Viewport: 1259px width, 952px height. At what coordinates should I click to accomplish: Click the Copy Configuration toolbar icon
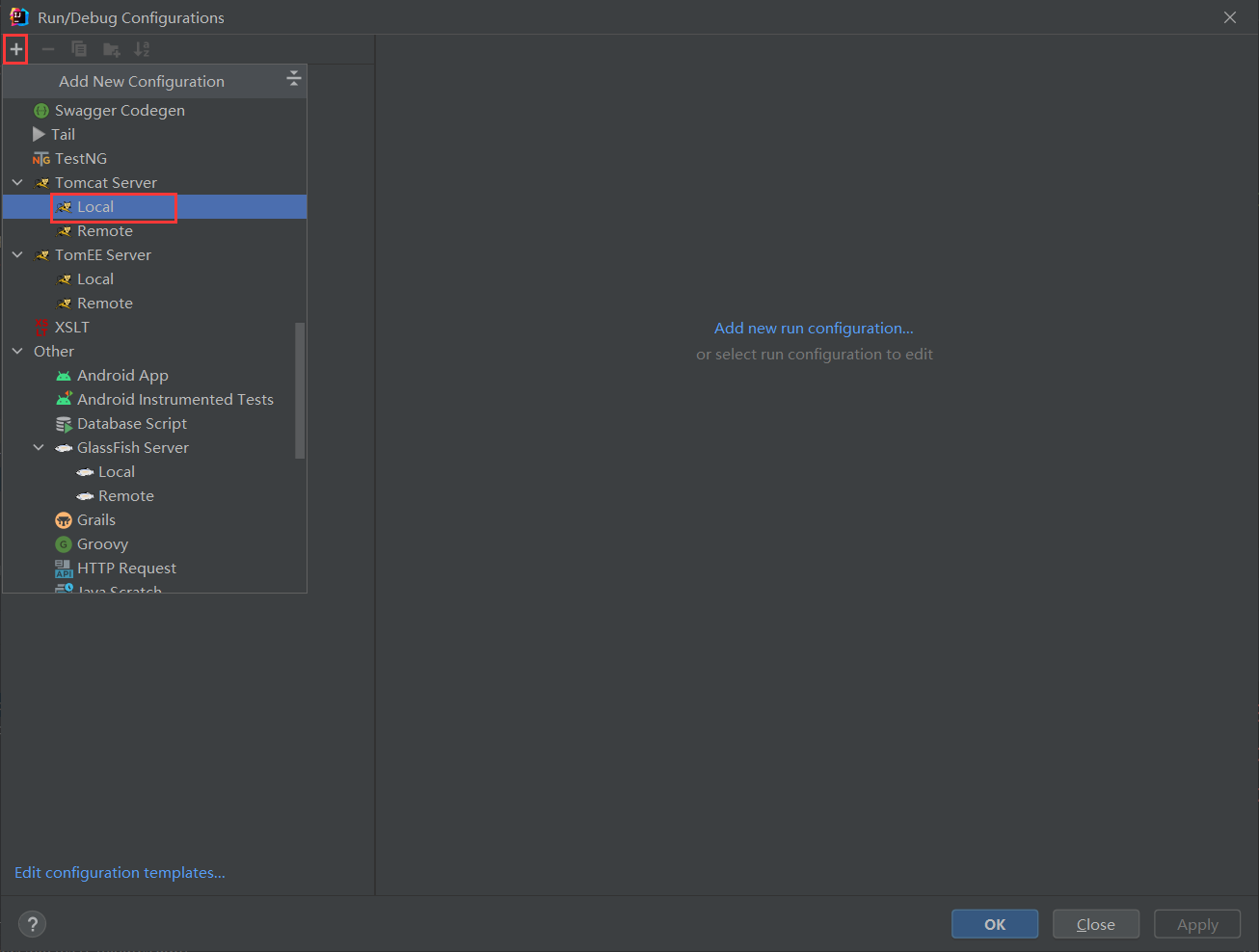tap(79, 49)
